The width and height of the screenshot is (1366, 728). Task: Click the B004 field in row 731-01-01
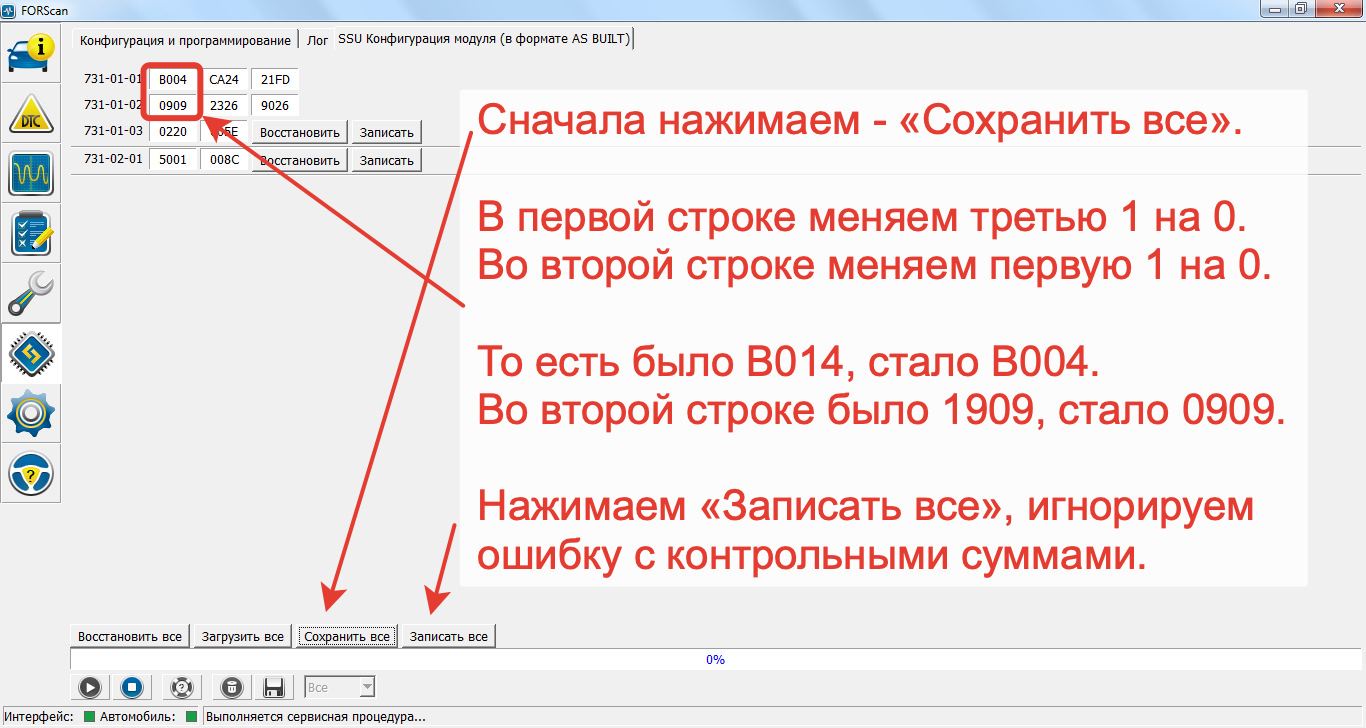click(173, 80)
